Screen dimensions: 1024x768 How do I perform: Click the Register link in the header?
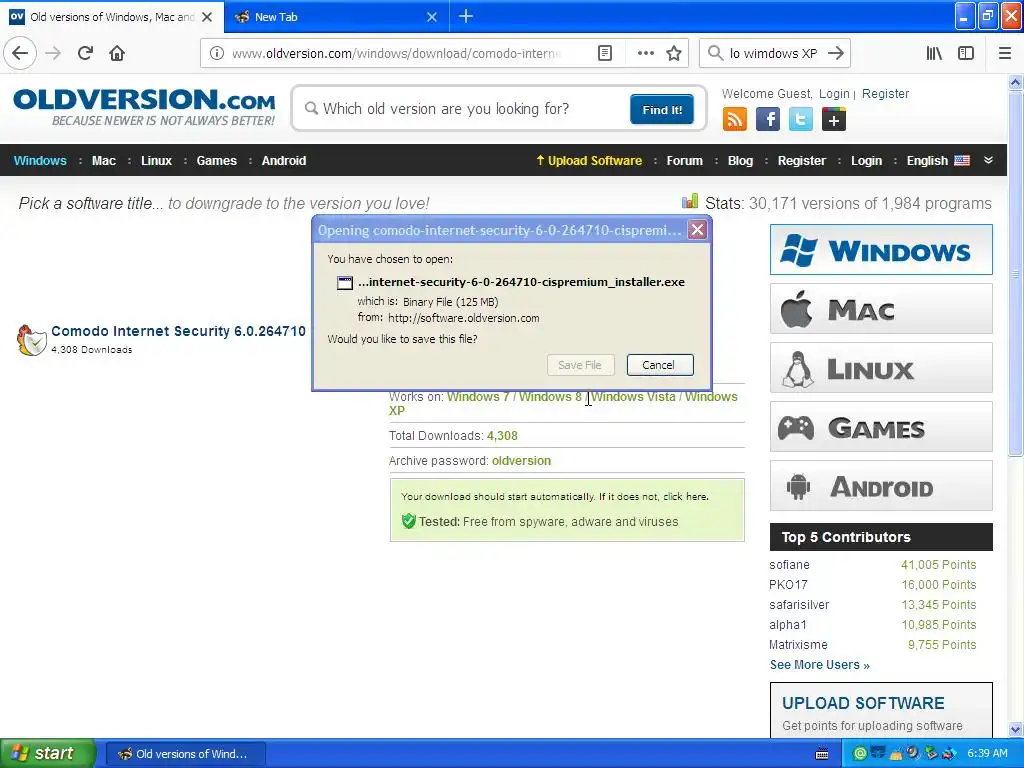click(x=885, y=94)
